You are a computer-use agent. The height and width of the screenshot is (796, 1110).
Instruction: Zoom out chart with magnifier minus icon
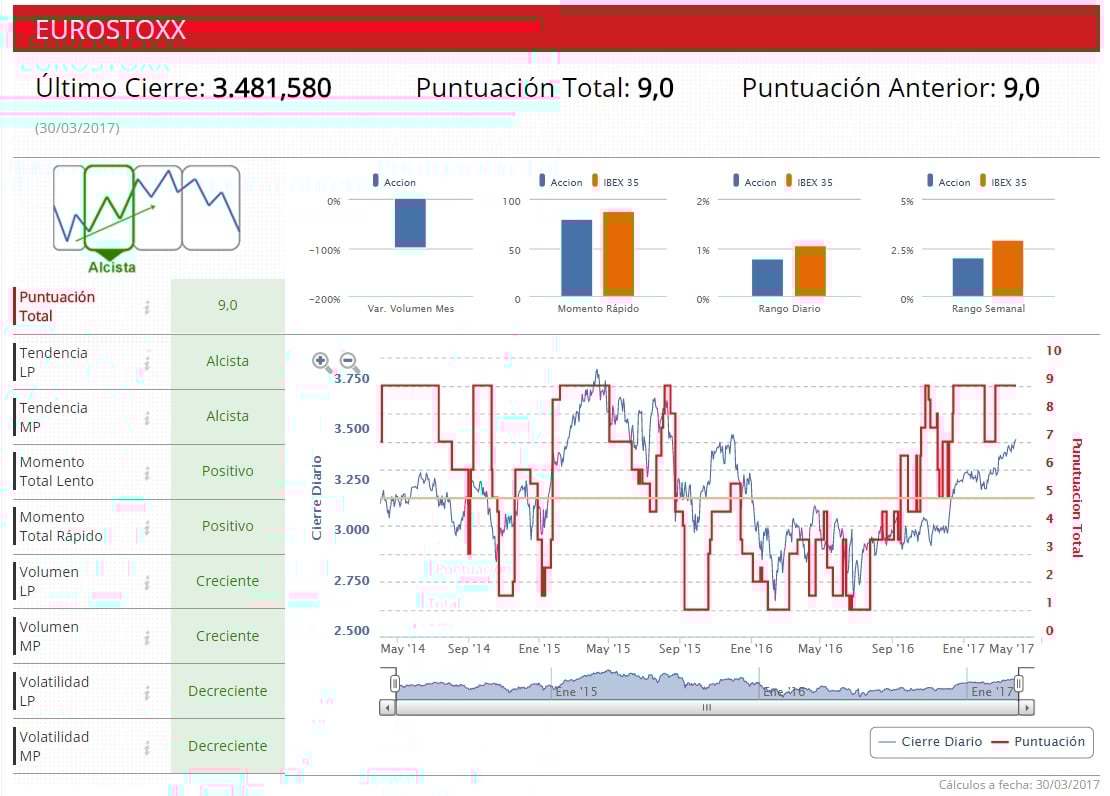[349, 362]
